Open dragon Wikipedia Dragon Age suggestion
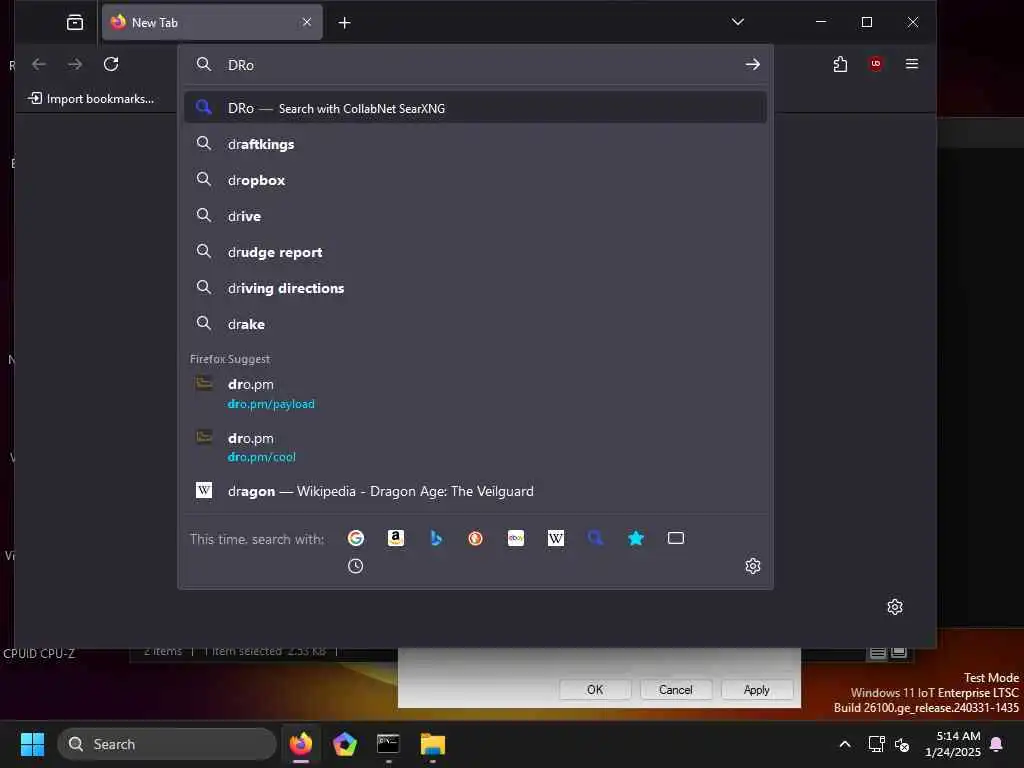 (x=475, y=491)
